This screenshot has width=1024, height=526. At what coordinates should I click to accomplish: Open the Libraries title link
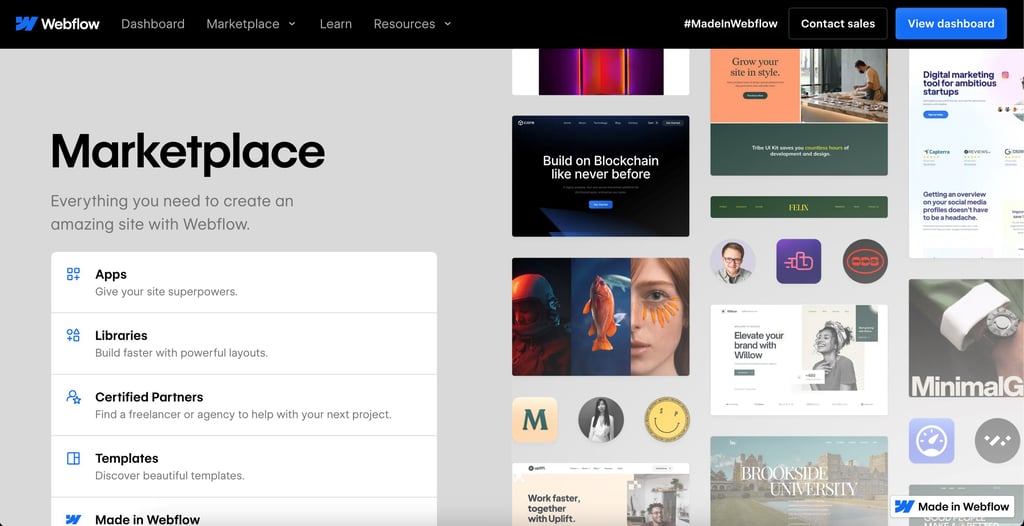(x=121, y=335)
